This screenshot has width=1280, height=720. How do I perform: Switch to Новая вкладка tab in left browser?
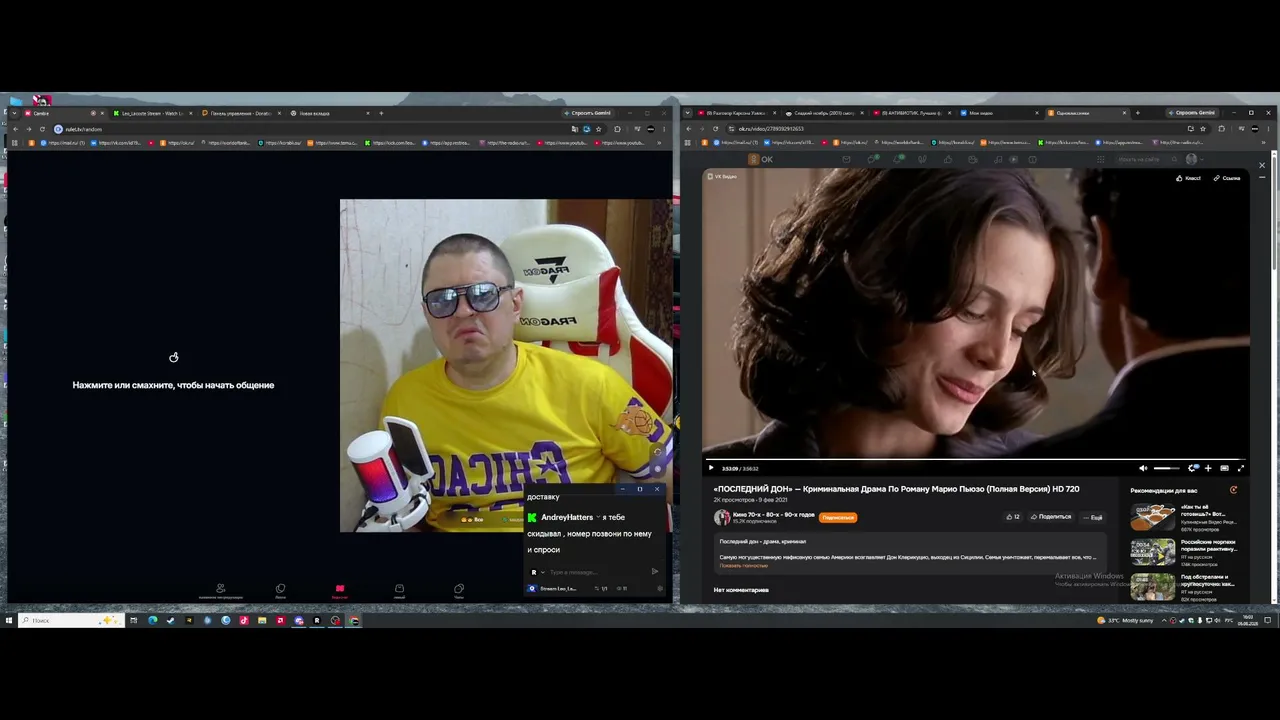329,113
